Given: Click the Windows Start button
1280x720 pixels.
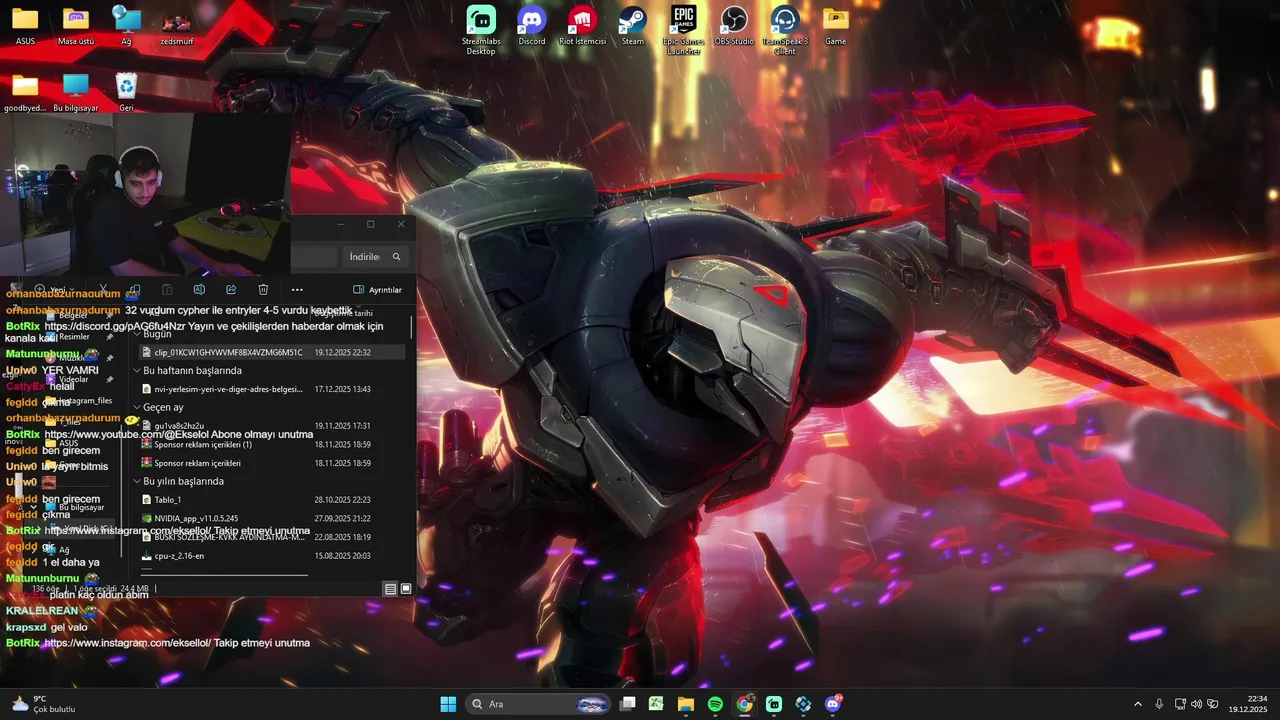Looking at the screenshot, I should [x=448, y=704].
